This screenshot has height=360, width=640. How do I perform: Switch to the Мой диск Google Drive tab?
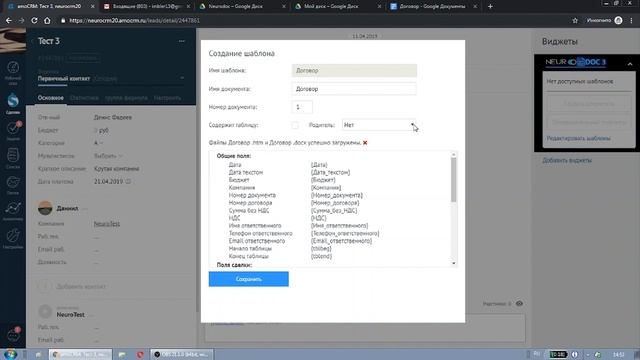[x=337, y=6]
